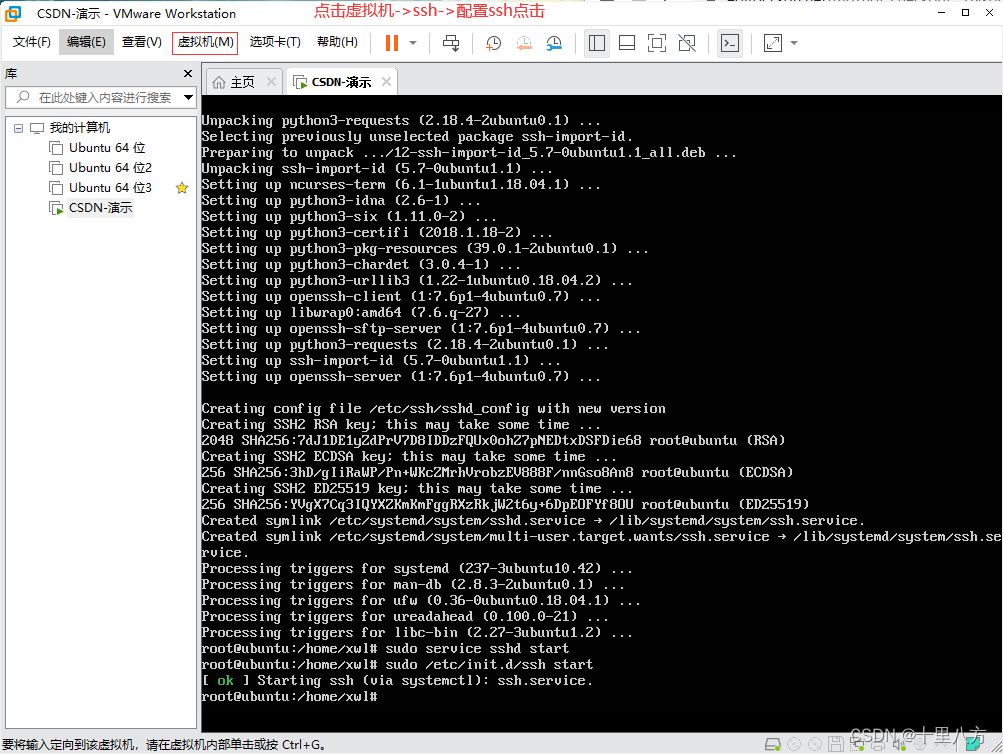Switch to Unity mode icon
This screenshot has height=754, width=1003.
(x=687, y=43)
